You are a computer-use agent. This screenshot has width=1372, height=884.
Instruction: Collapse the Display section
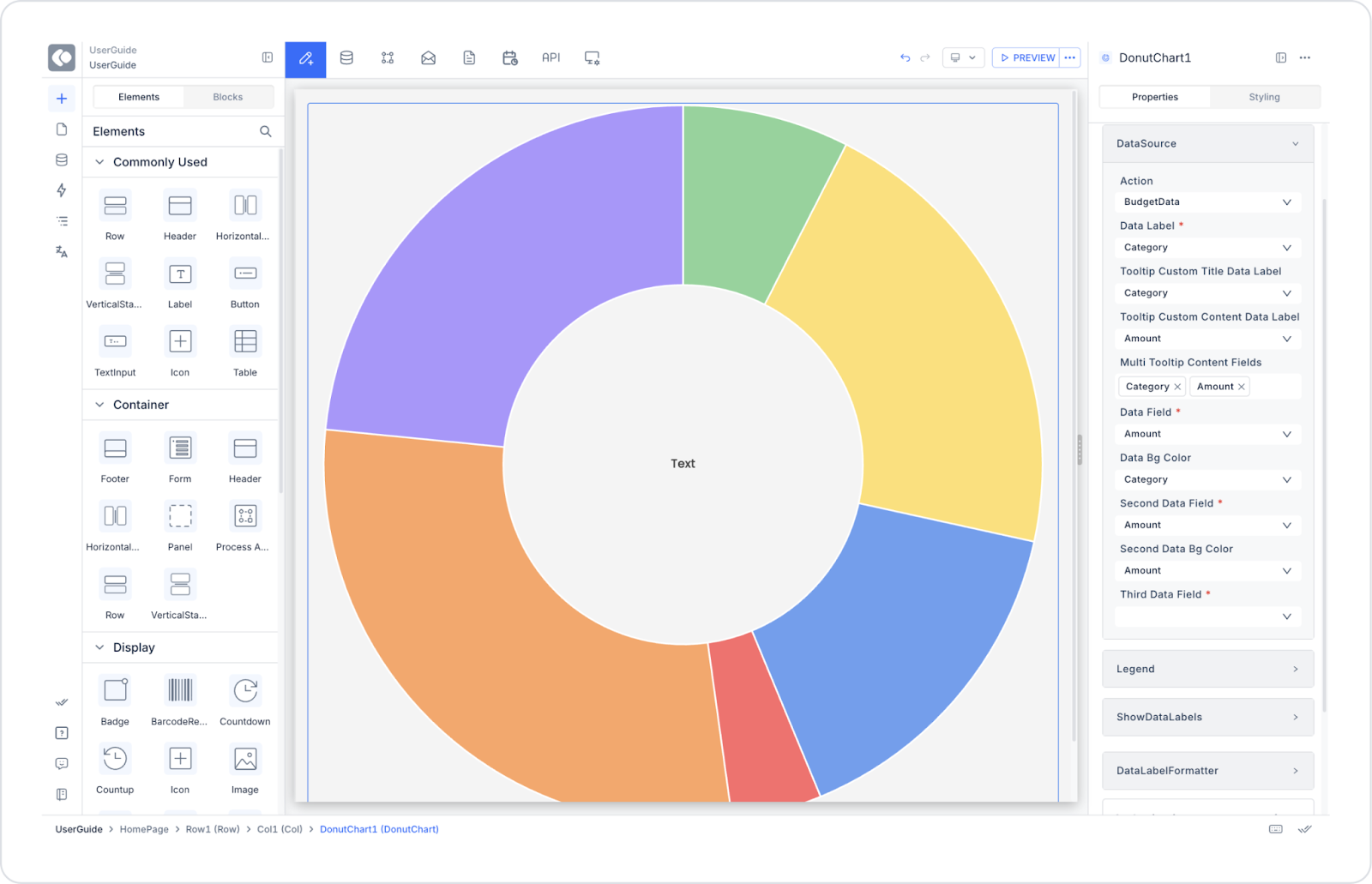99,647
